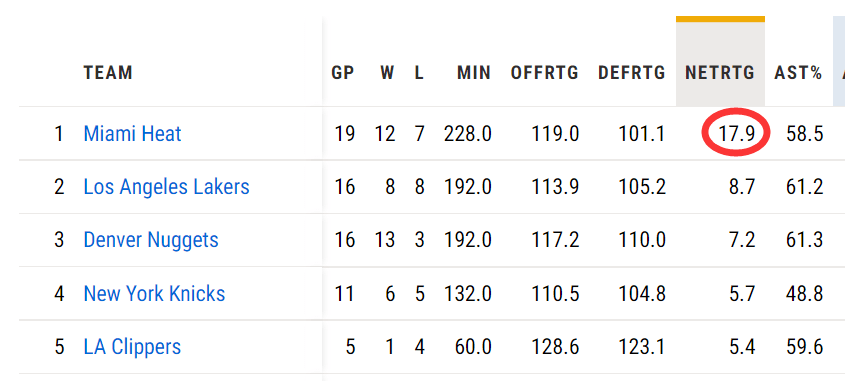Sort table by NETRTG column header
The height and width of the screenshot is (381, 845).
[x=720, y=73]
